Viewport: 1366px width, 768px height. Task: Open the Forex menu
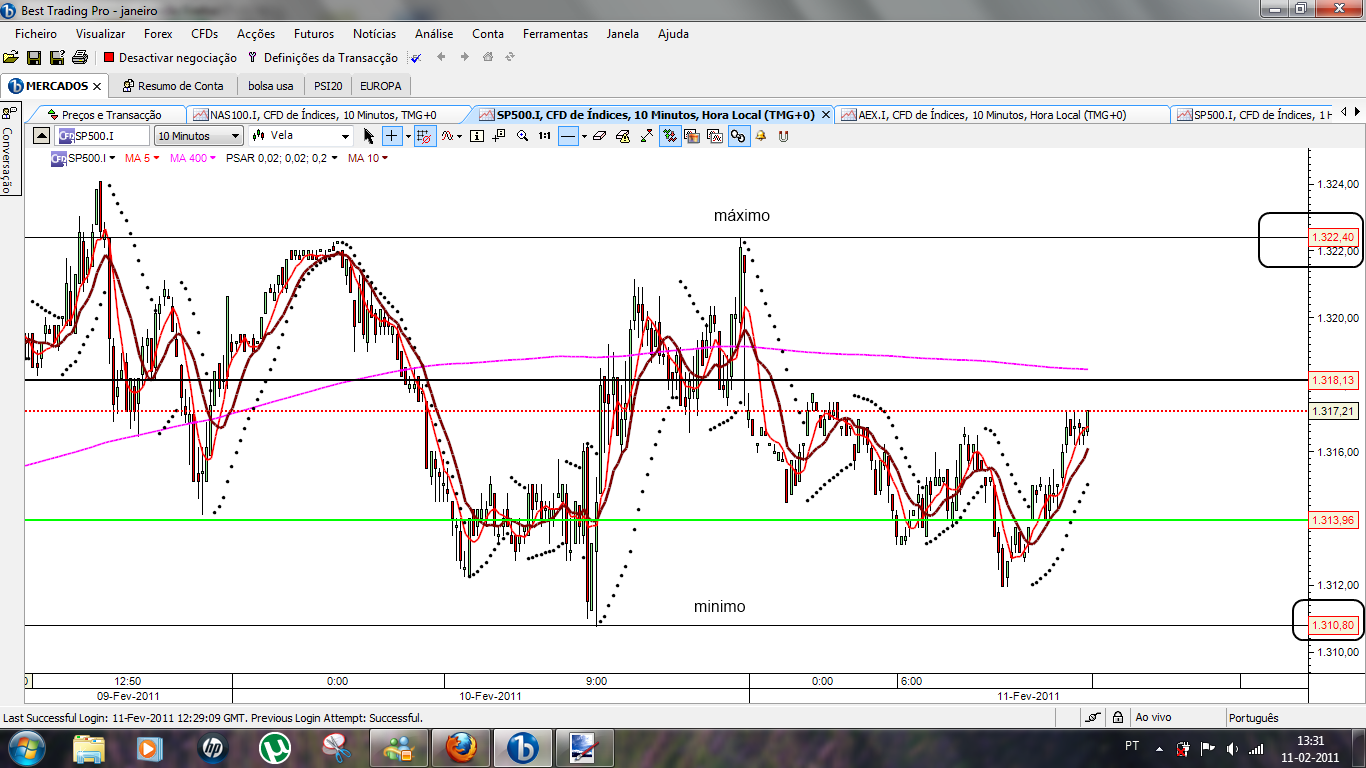click(x=158, y=33)
